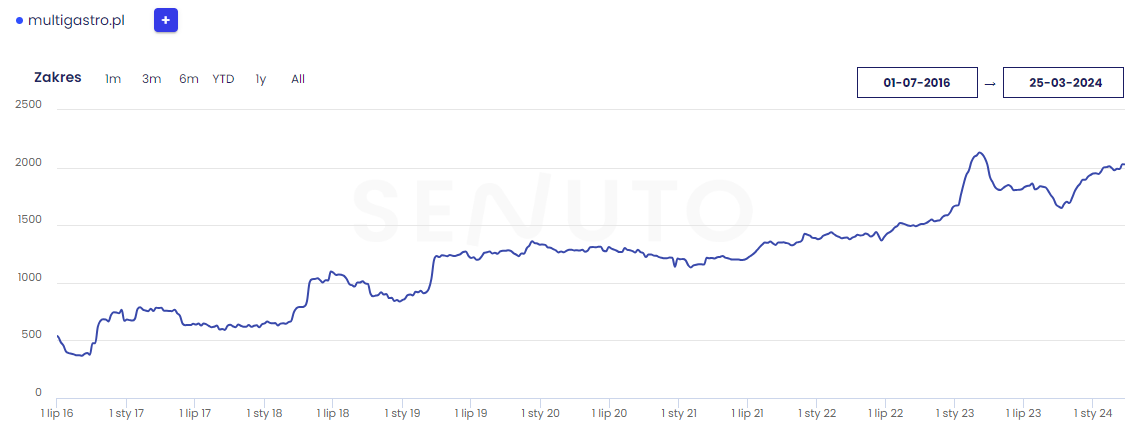Switch range to 1y
This screenshot has width=1138, height=437.
click(261, 79)
